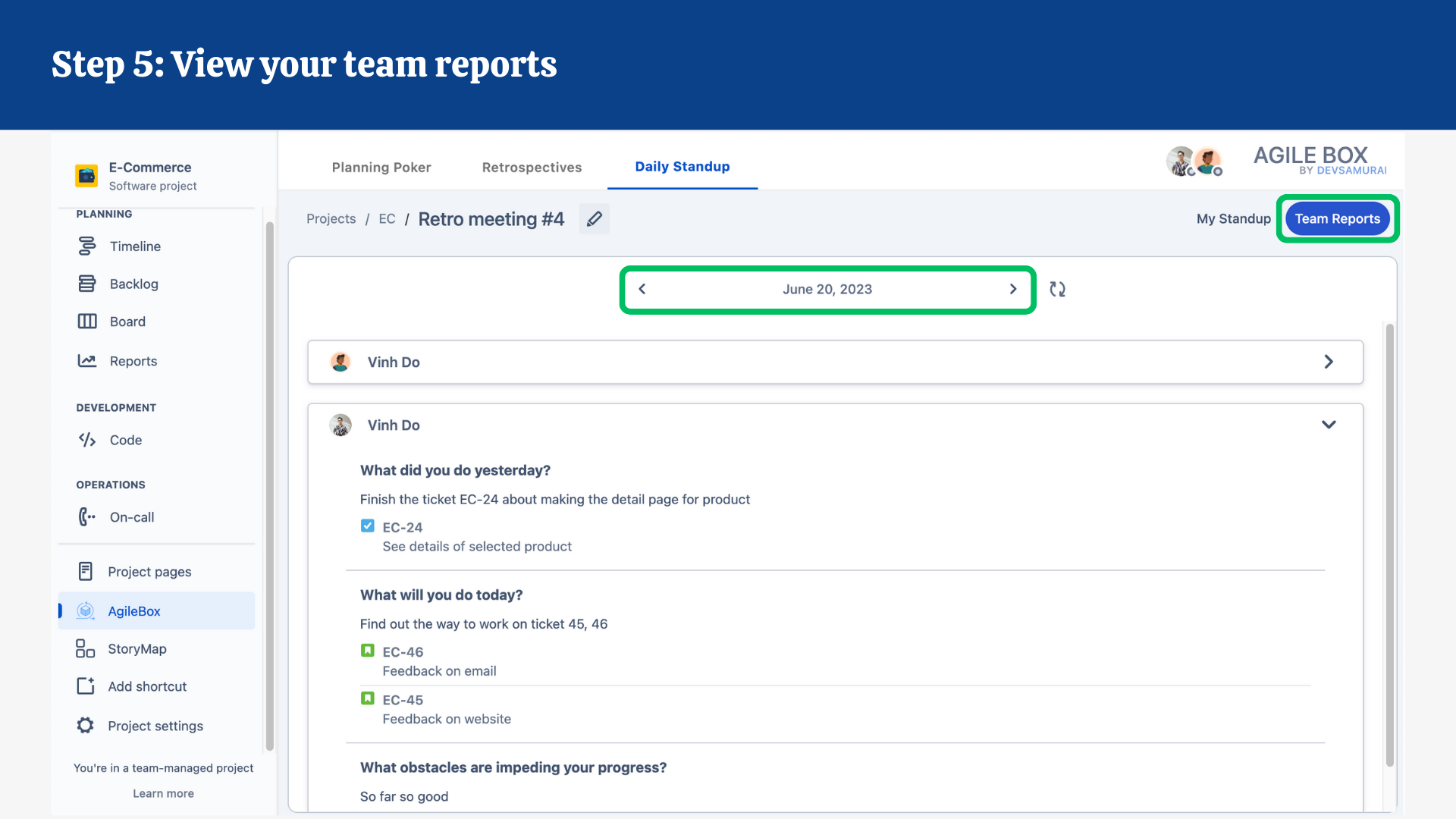Open My Standup view

[1233, 218]
